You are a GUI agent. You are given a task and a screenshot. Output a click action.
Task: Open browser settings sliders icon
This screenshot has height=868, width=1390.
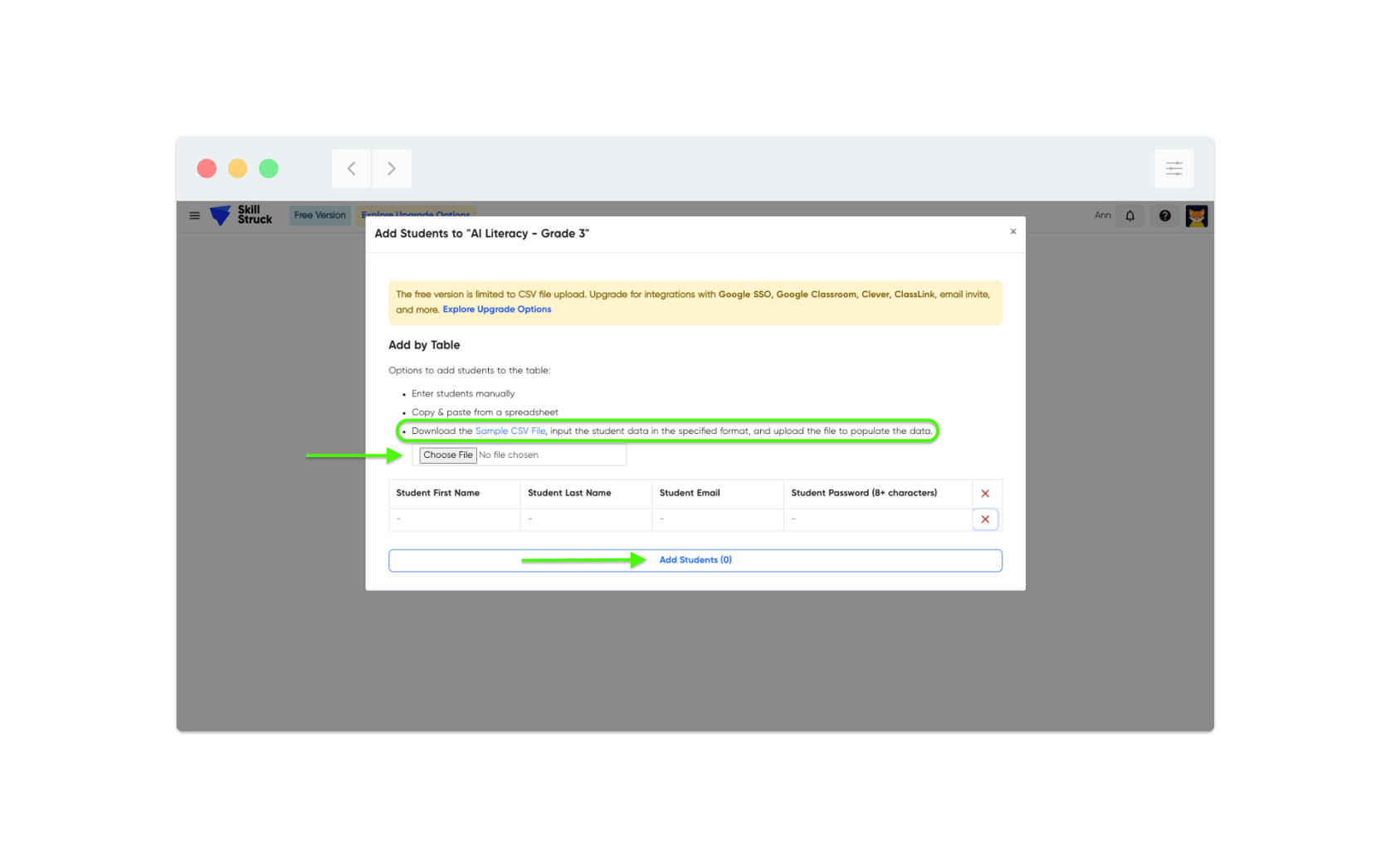pyautogui.click(x=1173, y=168)
